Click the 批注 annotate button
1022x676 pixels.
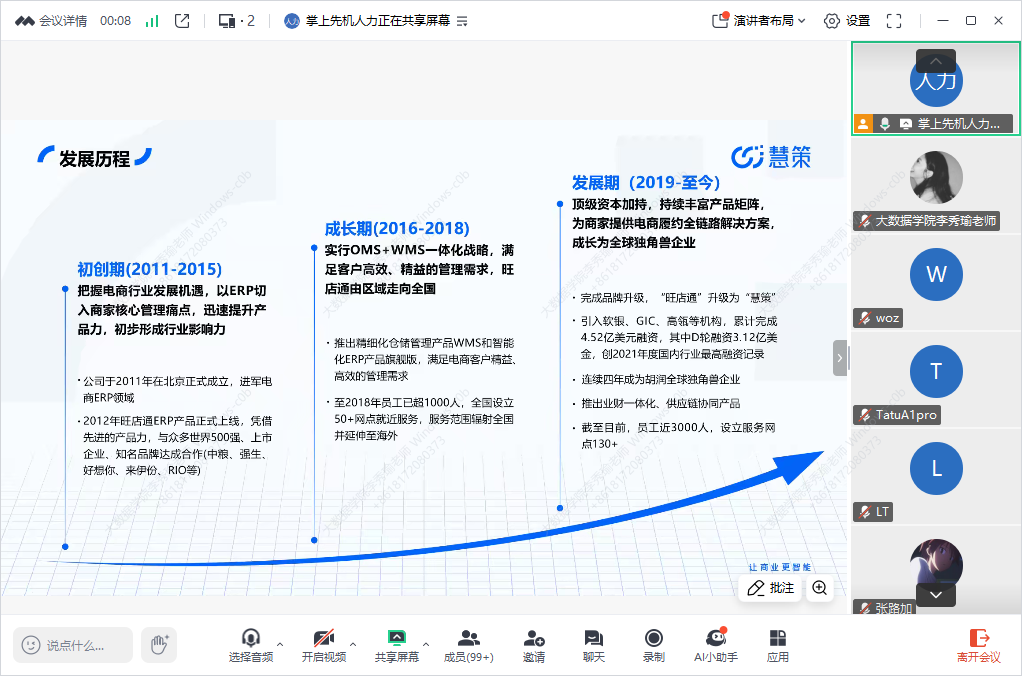(770, 588)
